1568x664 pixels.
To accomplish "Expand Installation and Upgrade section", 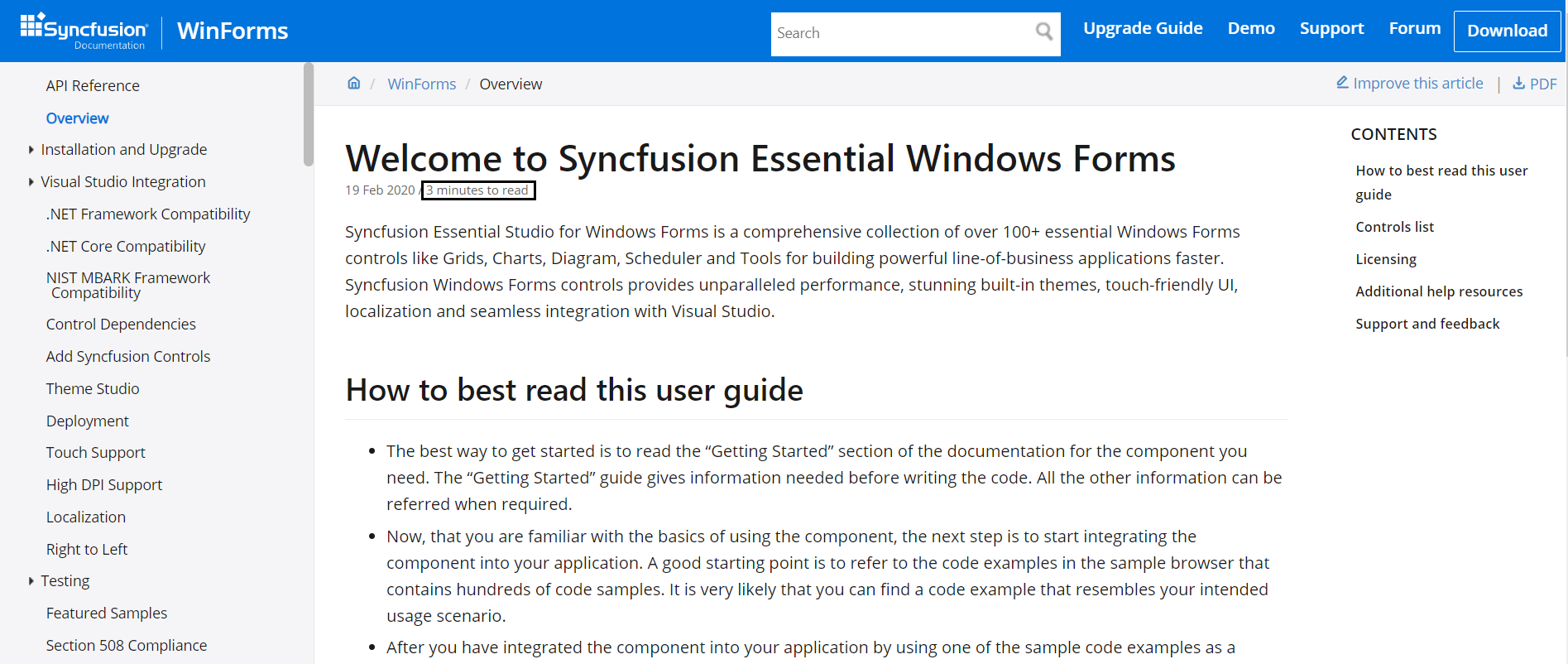I will tap(31, 150).
